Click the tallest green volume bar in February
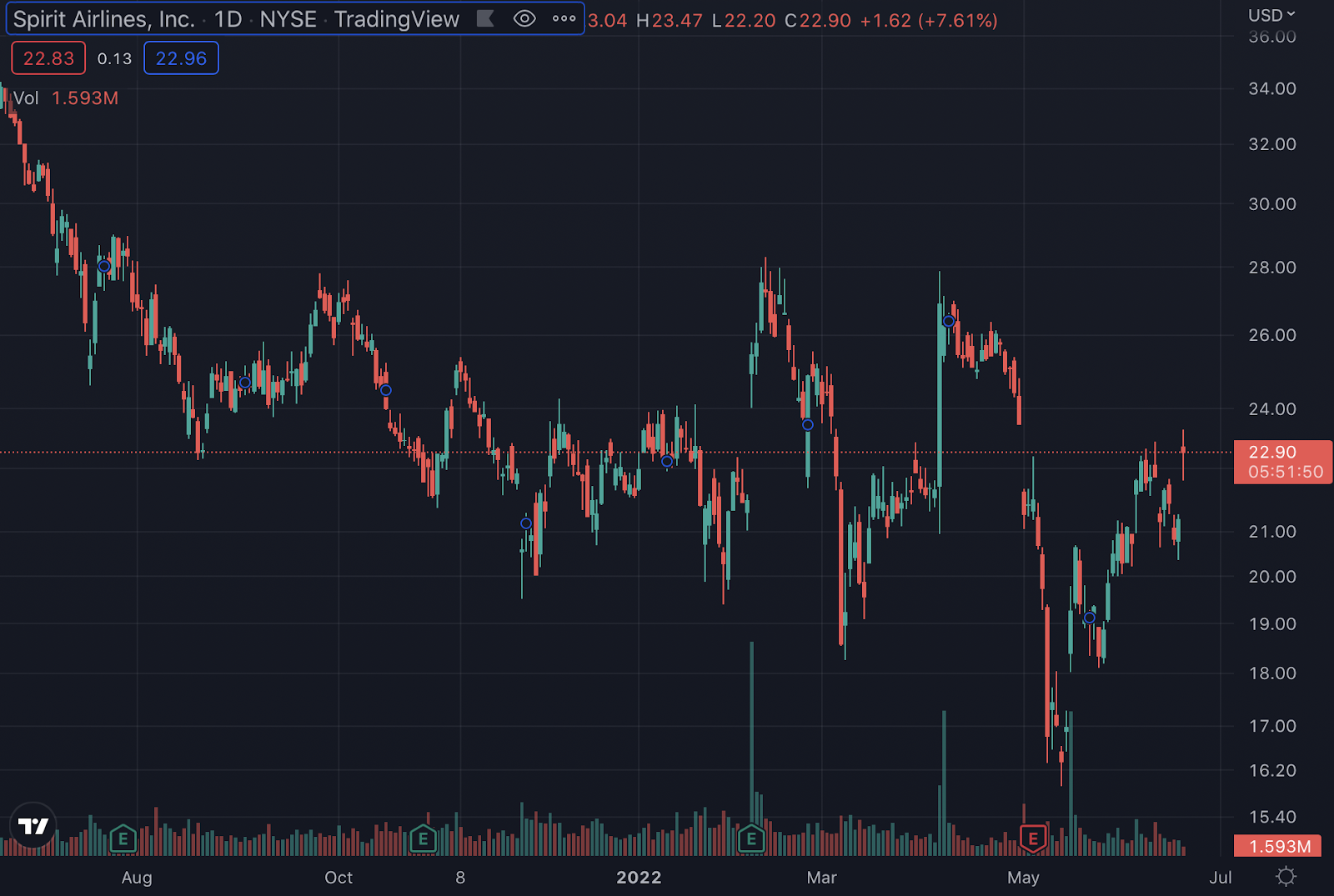The height and width of the screenshot is (896, 1334). pos(752,748)
